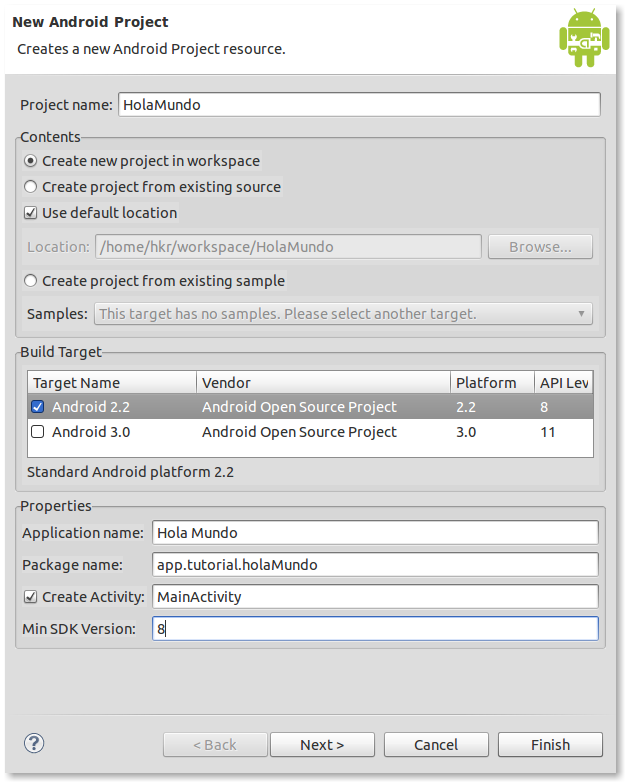This screenshot has height=782, width=625.
Task: Open the help question mark icon
Action: [34, 744]
